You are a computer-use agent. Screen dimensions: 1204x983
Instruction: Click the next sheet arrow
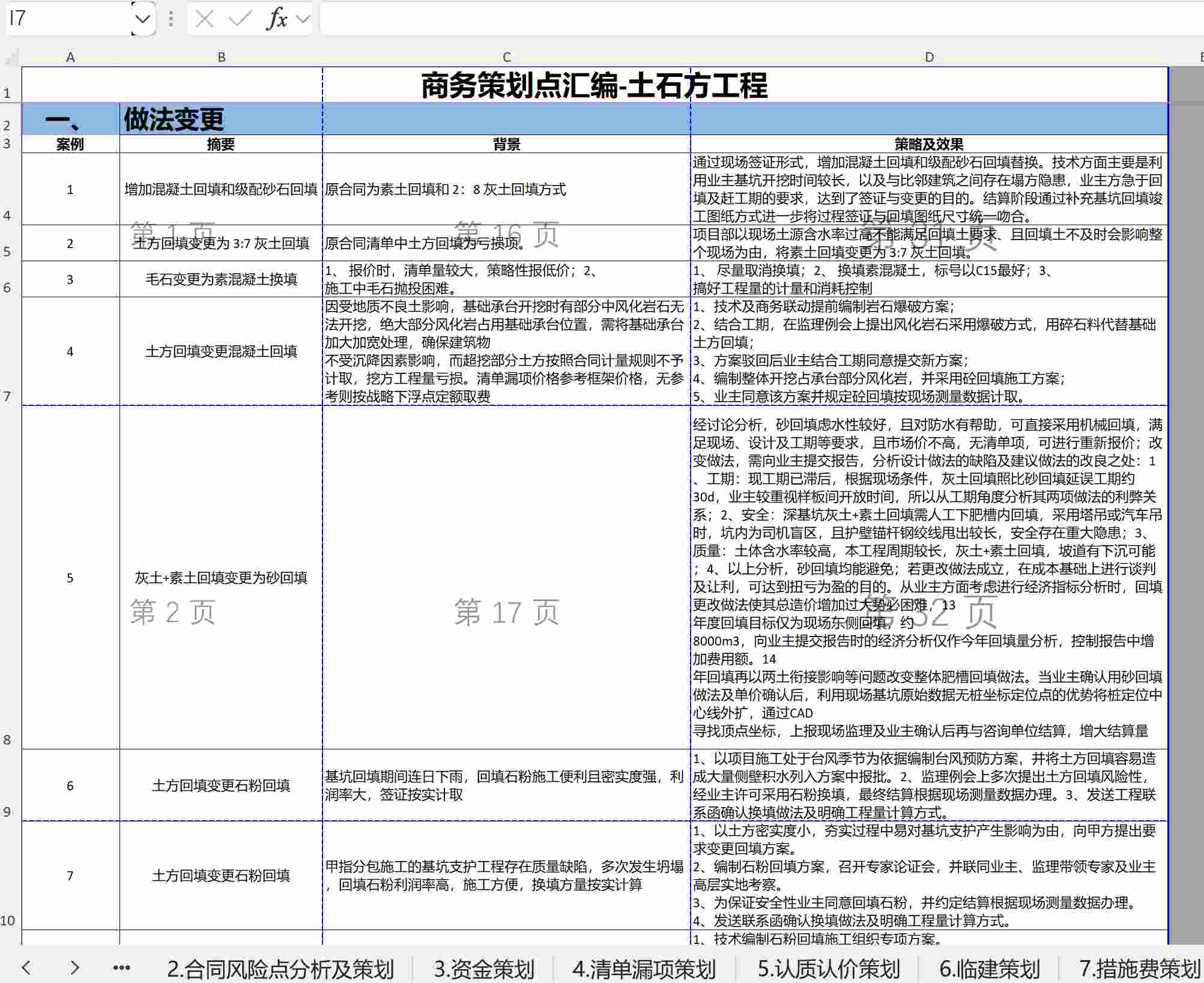(x=74, y=967)
